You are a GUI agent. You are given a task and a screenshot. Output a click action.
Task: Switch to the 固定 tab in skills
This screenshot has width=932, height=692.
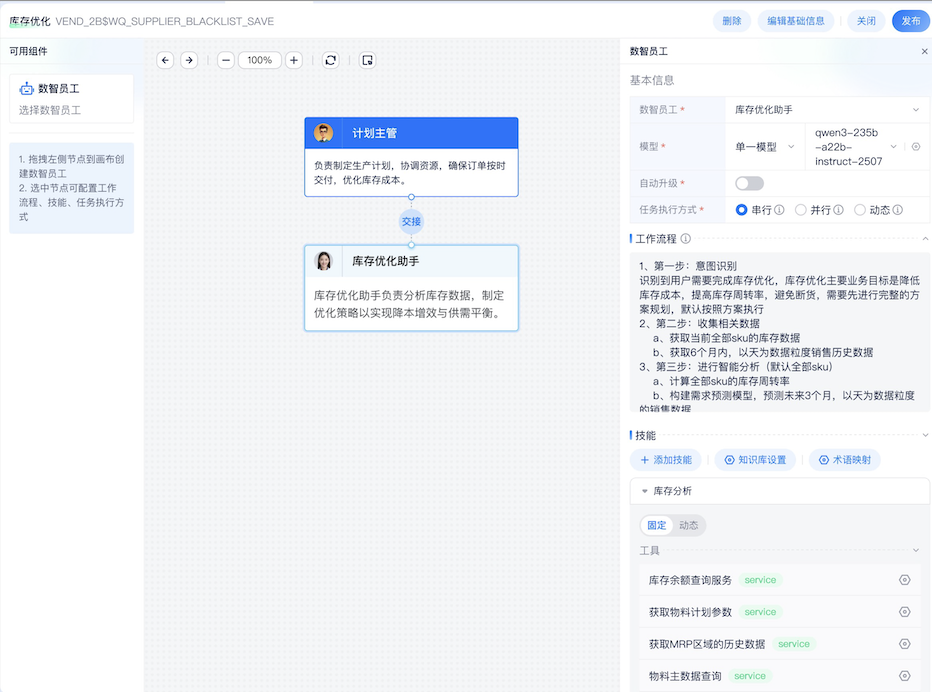coord(655,524)
